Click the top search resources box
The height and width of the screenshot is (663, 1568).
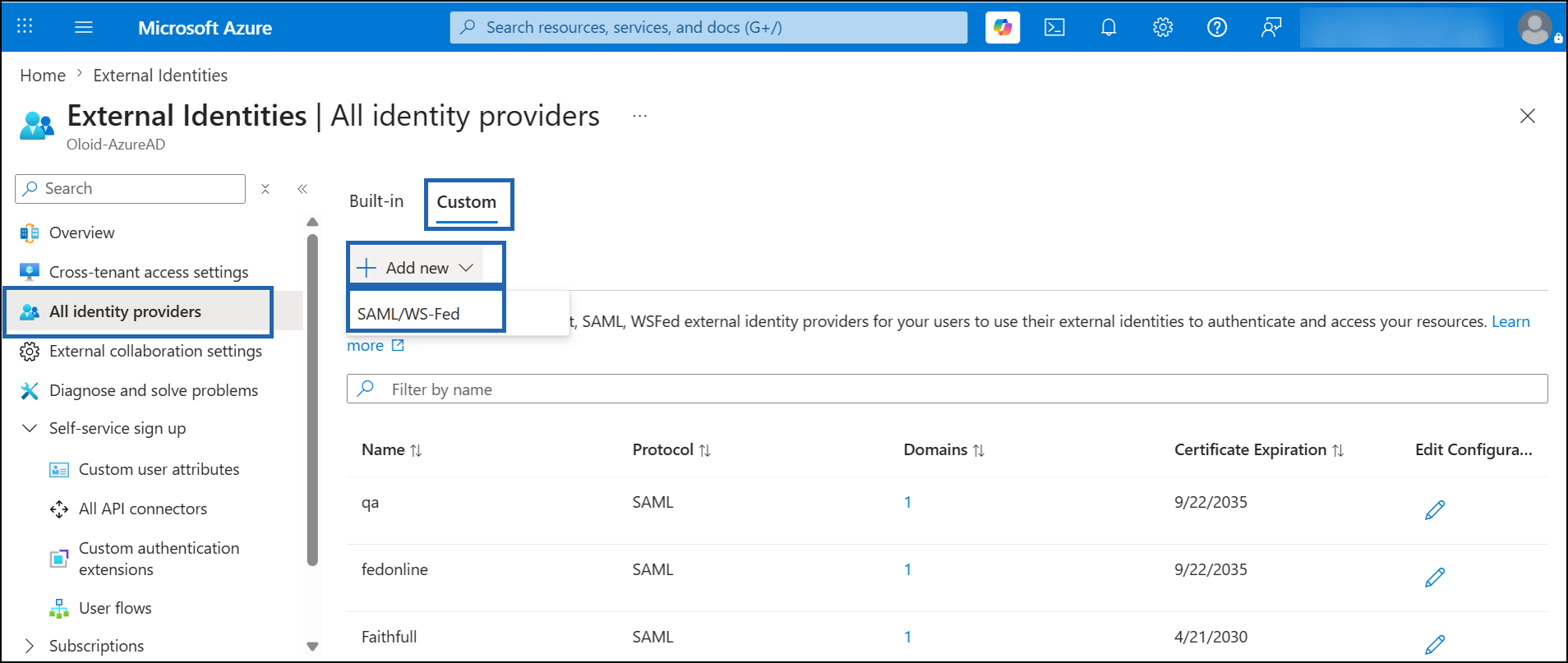coord(708,27)
